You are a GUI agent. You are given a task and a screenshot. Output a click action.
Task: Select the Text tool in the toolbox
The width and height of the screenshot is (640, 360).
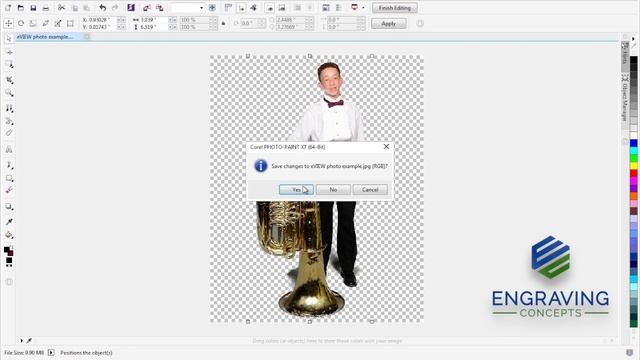9,149
